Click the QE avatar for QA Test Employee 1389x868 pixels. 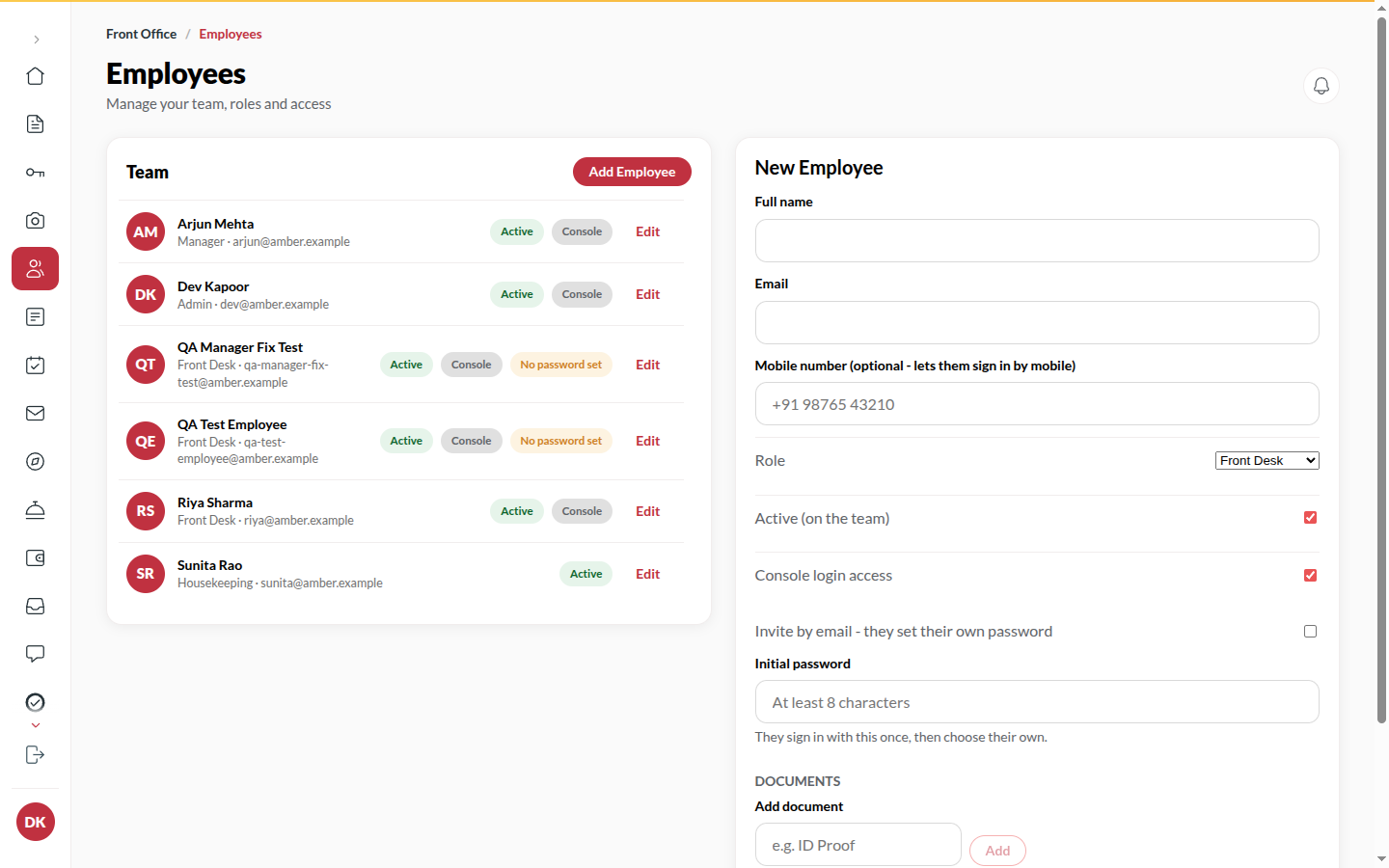[x=146, y=441]
